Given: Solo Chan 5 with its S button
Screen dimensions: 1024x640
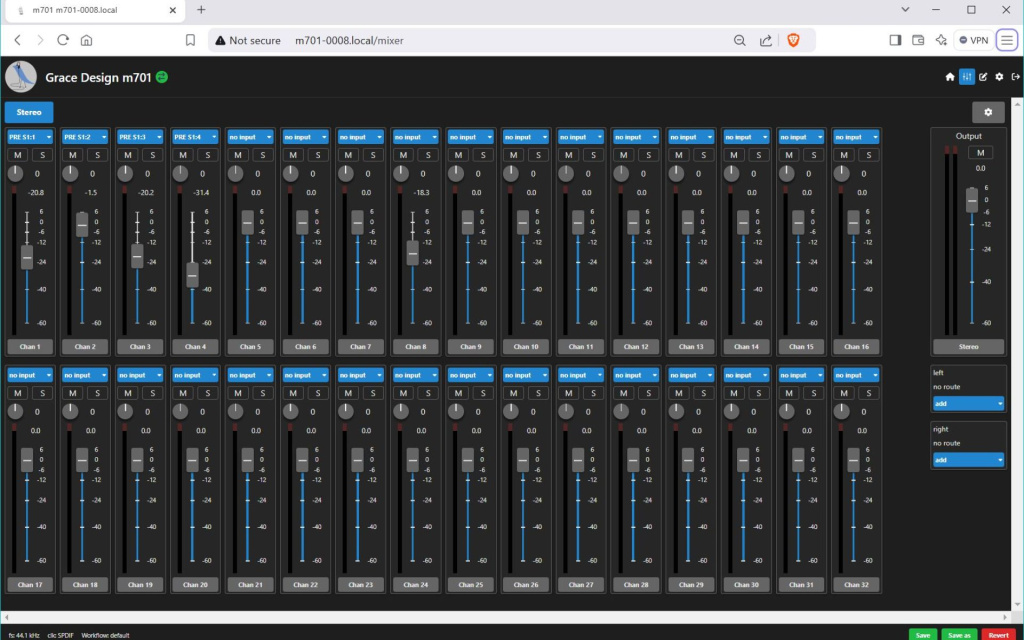Looking at the screenshot, I should point(261,154).
